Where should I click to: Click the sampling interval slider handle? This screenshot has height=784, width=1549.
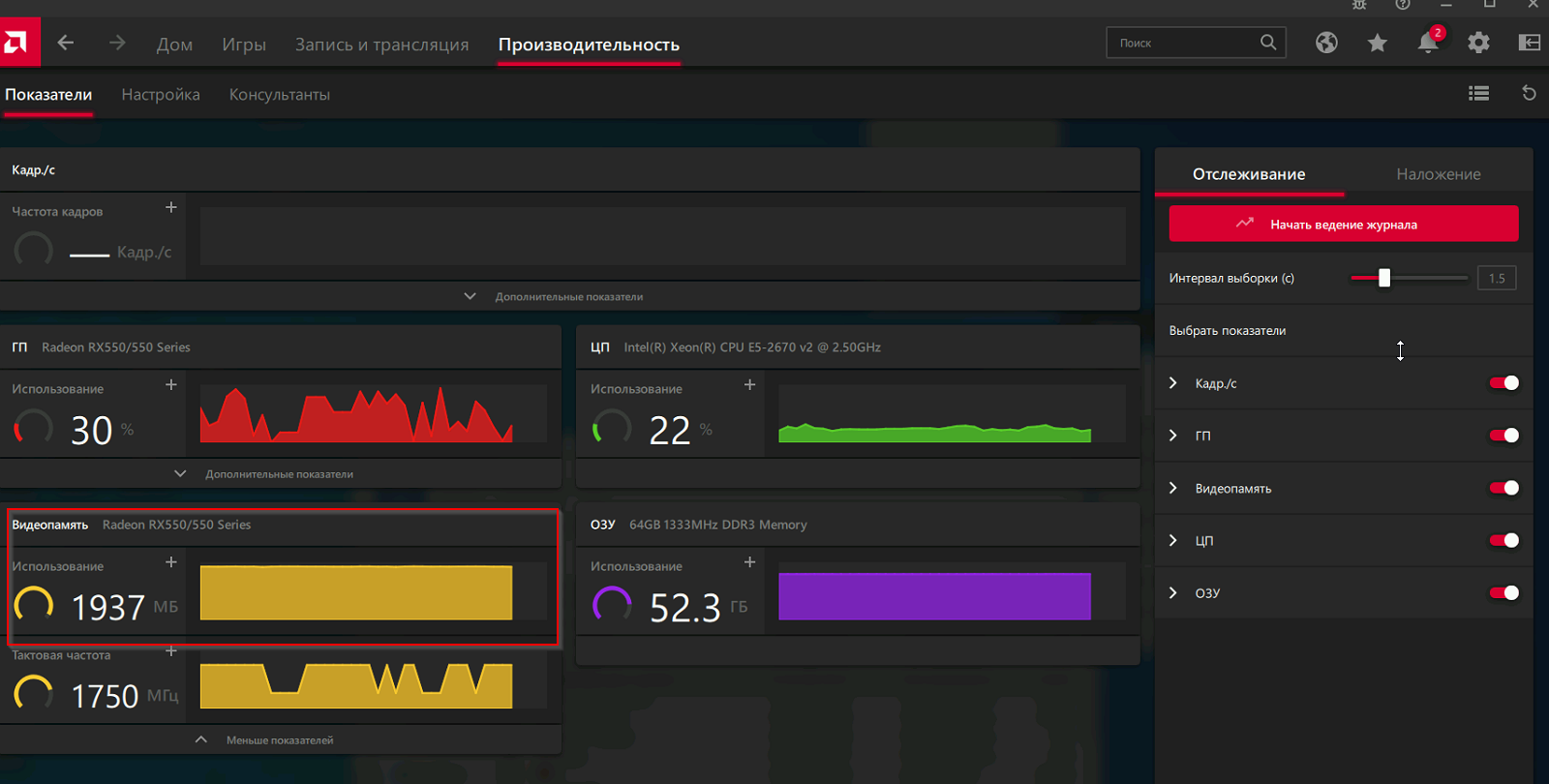pyautogui.click(x=1384, y=278)
